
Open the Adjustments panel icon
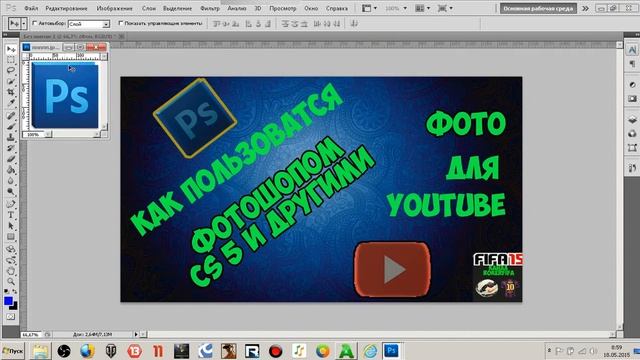click(x=632, y=84)
